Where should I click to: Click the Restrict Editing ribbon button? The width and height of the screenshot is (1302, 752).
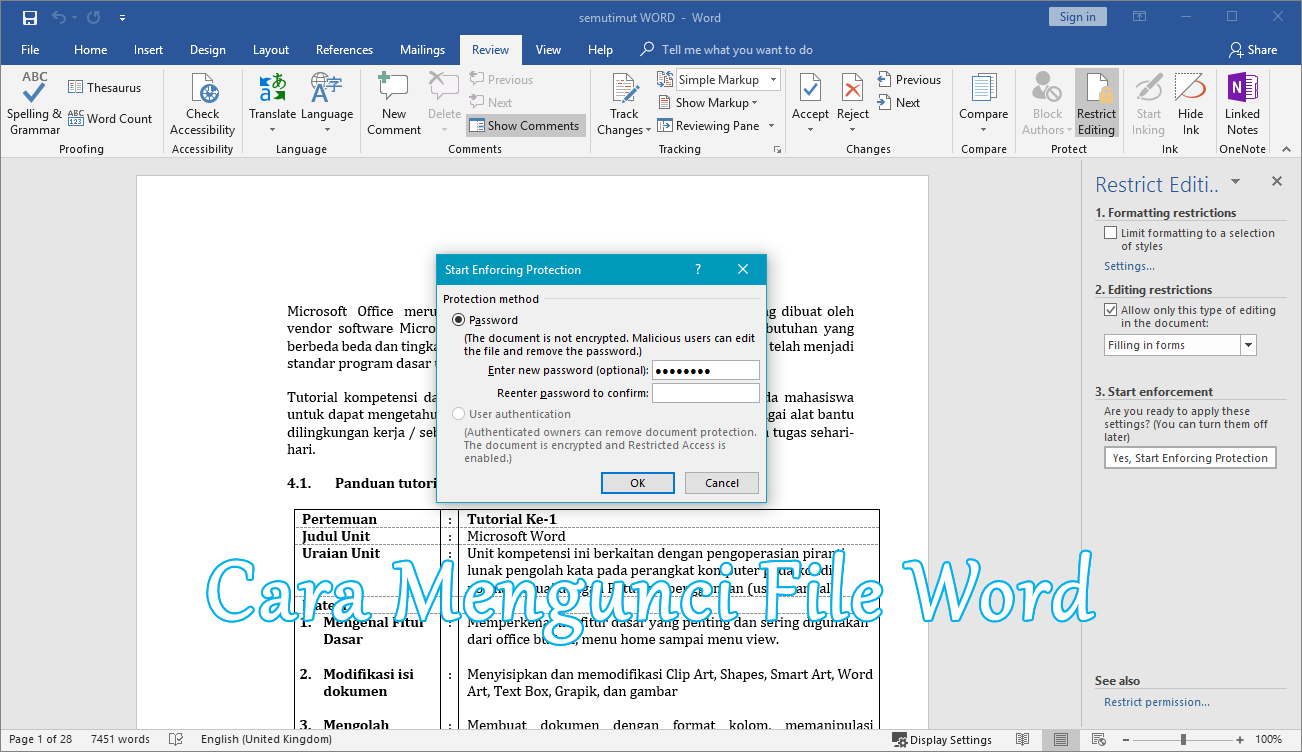point(1096,103)
